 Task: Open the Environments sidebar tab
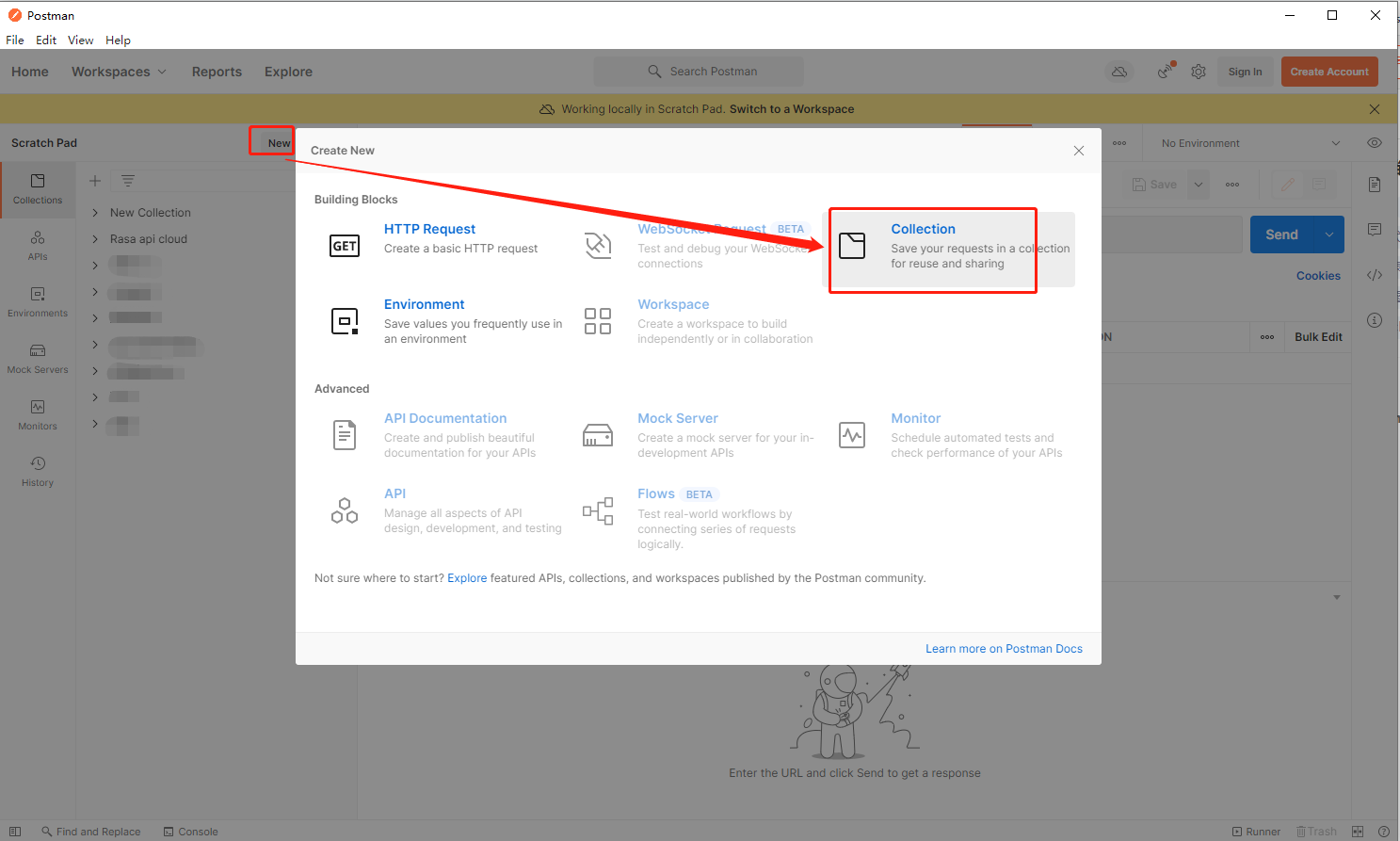pyautogui.click(x=38, y=302)
